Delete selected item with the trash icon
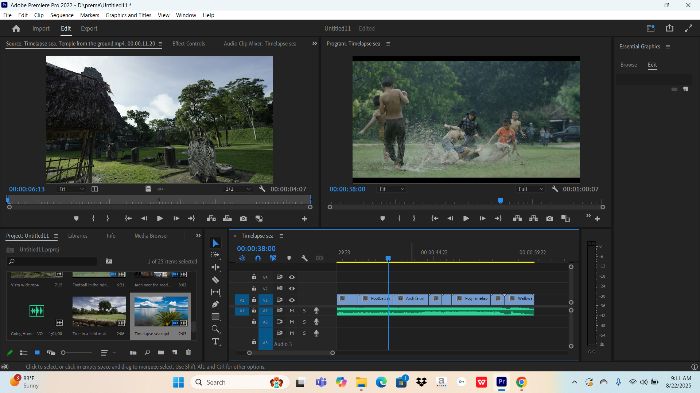700x393 pixels. [188, 352]
